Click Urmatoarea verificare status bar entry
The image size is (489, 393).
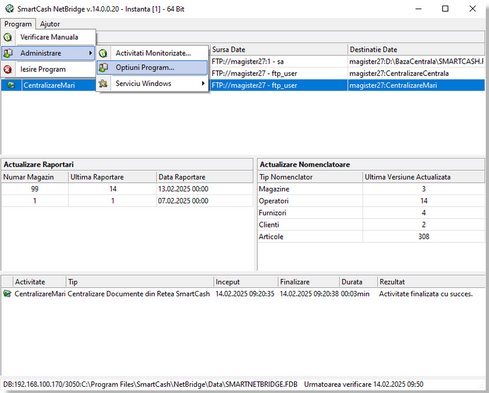click(364, 384)
